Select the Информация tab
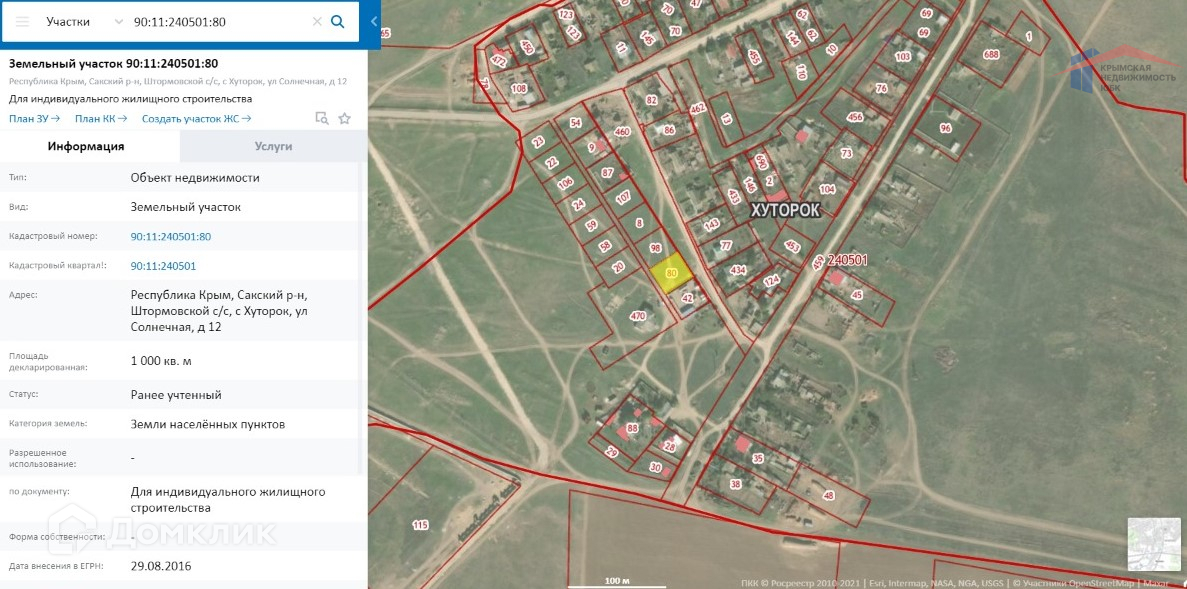Image resolution: width=1187 pixels, height=589 pixels. (86, 146)
